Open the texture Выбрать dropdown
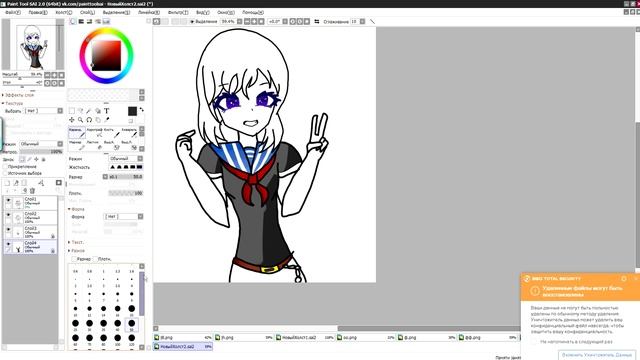 [44, 111]
